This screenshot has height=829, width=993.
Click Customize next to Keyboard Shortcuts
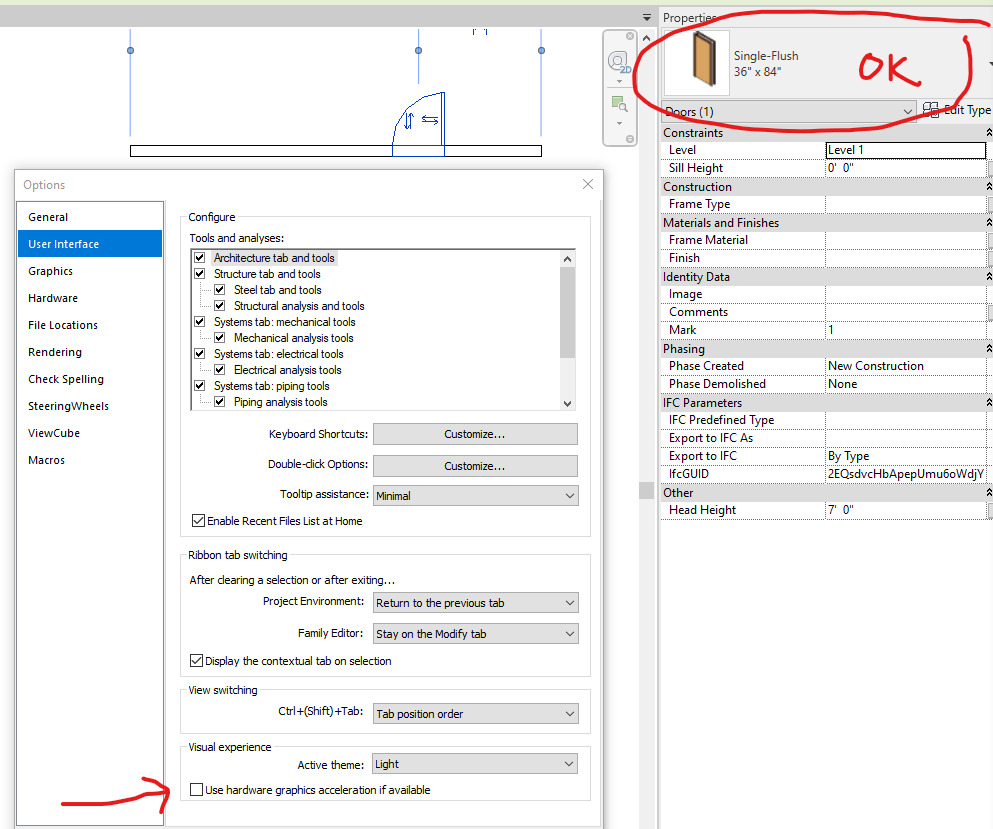pyautogui.click(x=475, y=434)
